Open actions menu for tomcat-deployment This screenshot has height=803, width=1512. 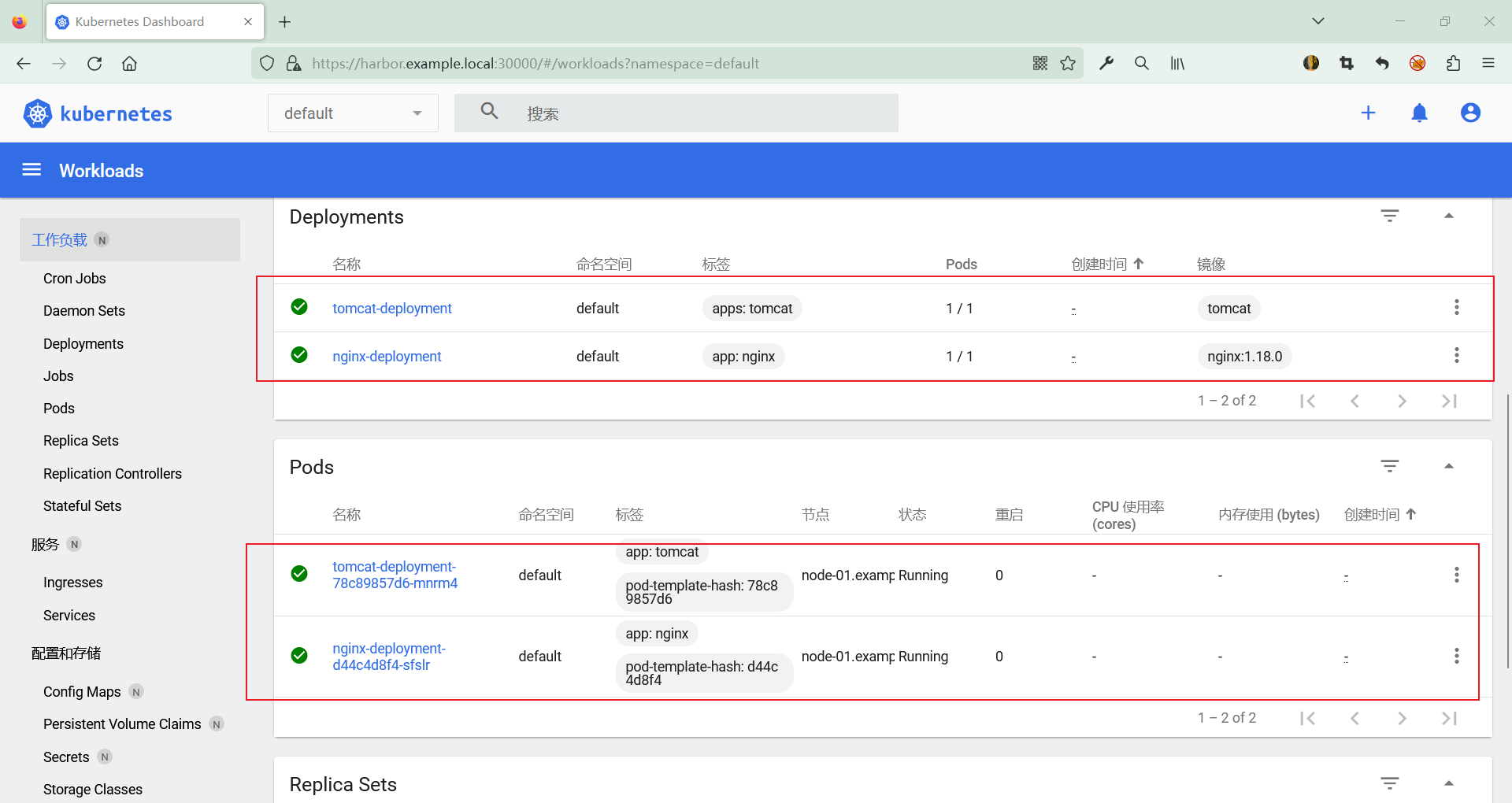[x=1456, y=307]
